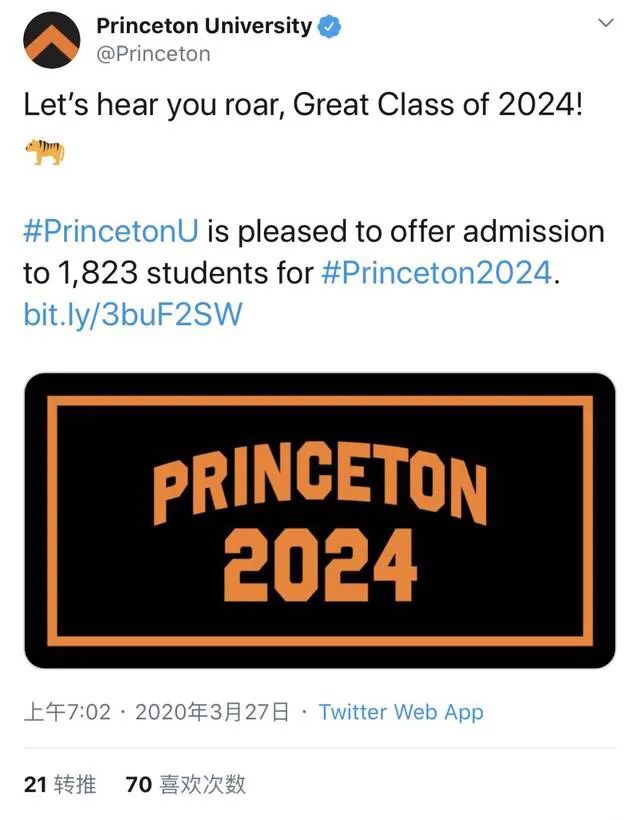
Task: Click the tiger emoji
Action: point(45,152)
